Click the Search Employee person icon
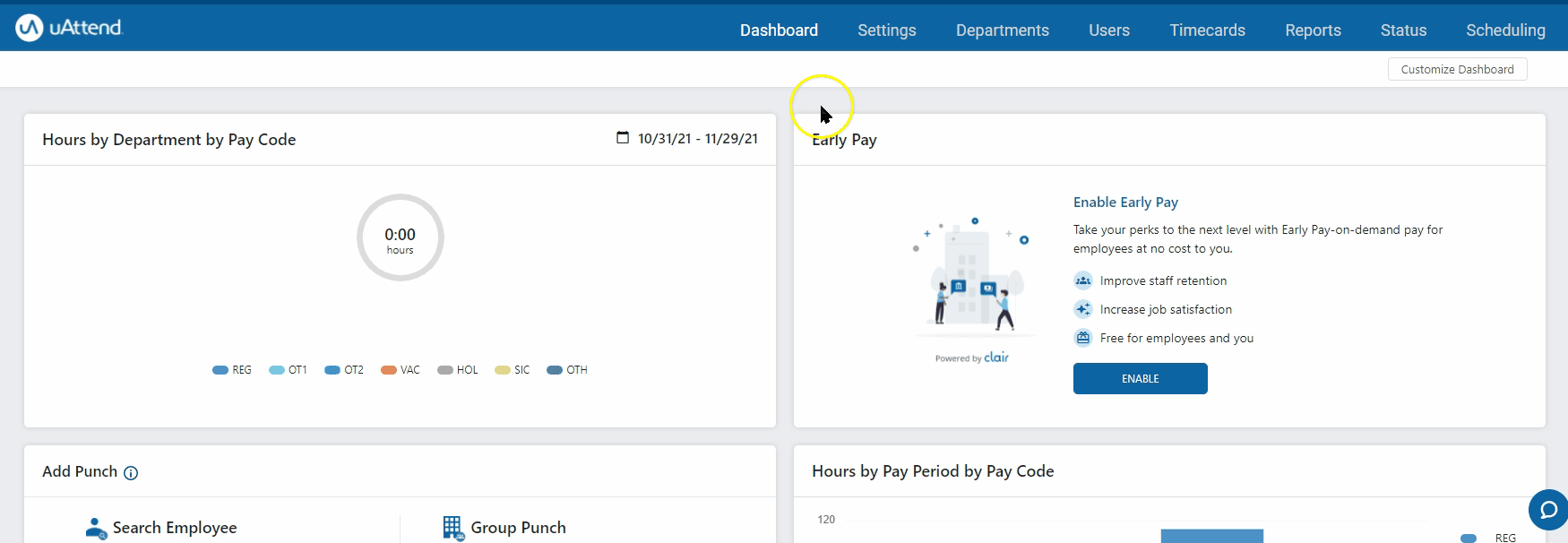The height and width of the screenshot is (543, 1568). pyautogui.click(x=96, y=528)
